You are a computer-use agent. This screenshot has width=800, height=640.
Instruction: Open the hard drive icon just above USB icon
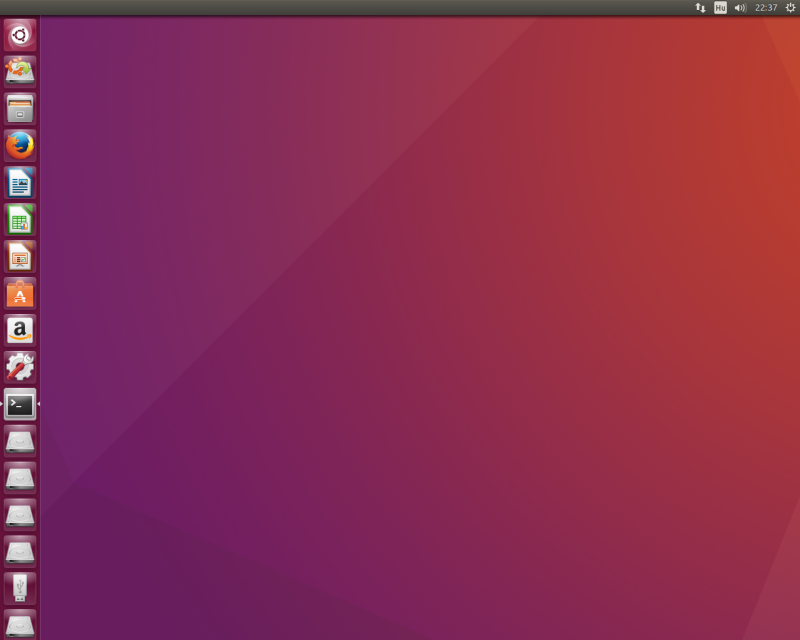(x=20, y=551)
